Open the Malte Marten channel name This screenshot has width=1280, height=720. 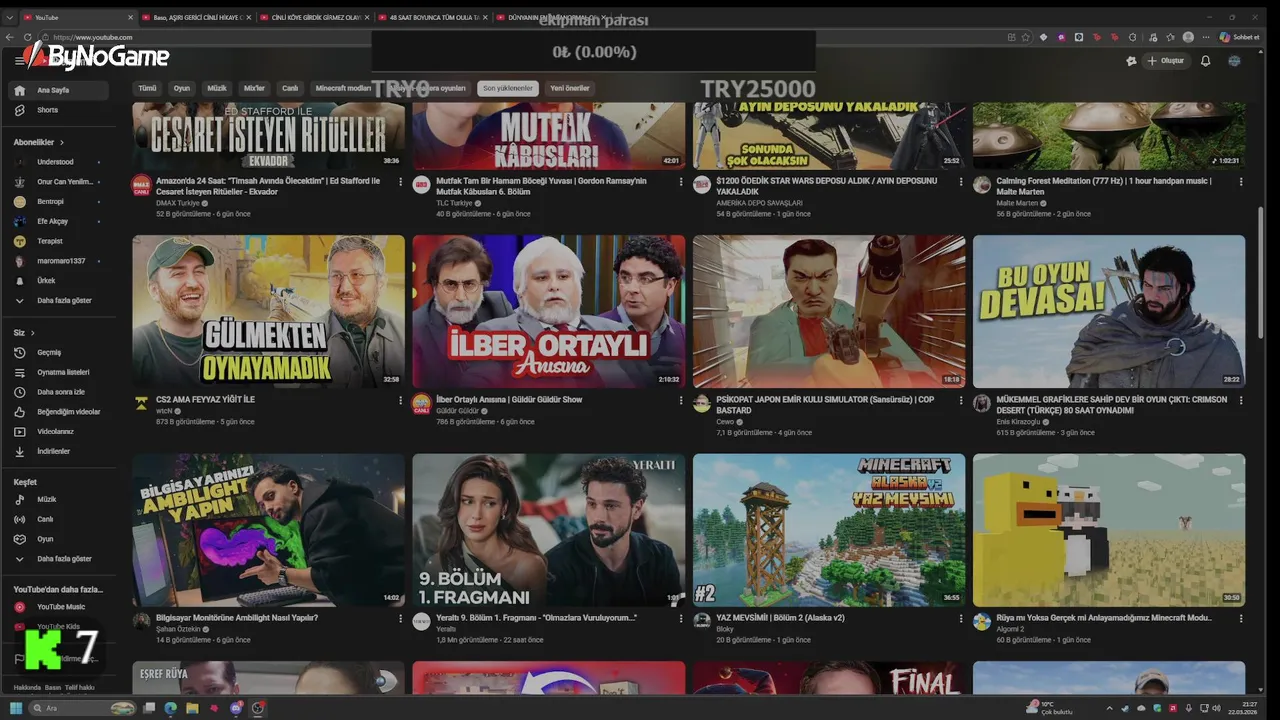click(1017, 203)
